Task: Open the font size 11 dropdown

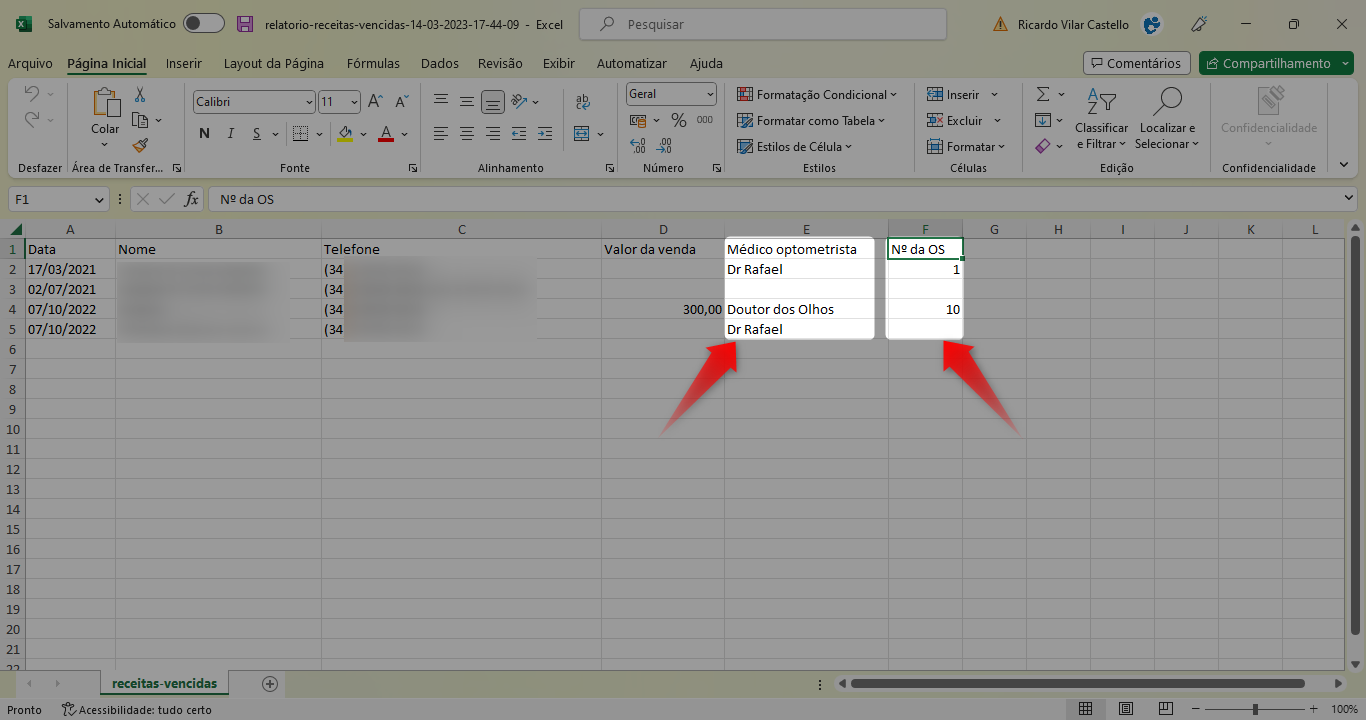Action: coord(354,102)
